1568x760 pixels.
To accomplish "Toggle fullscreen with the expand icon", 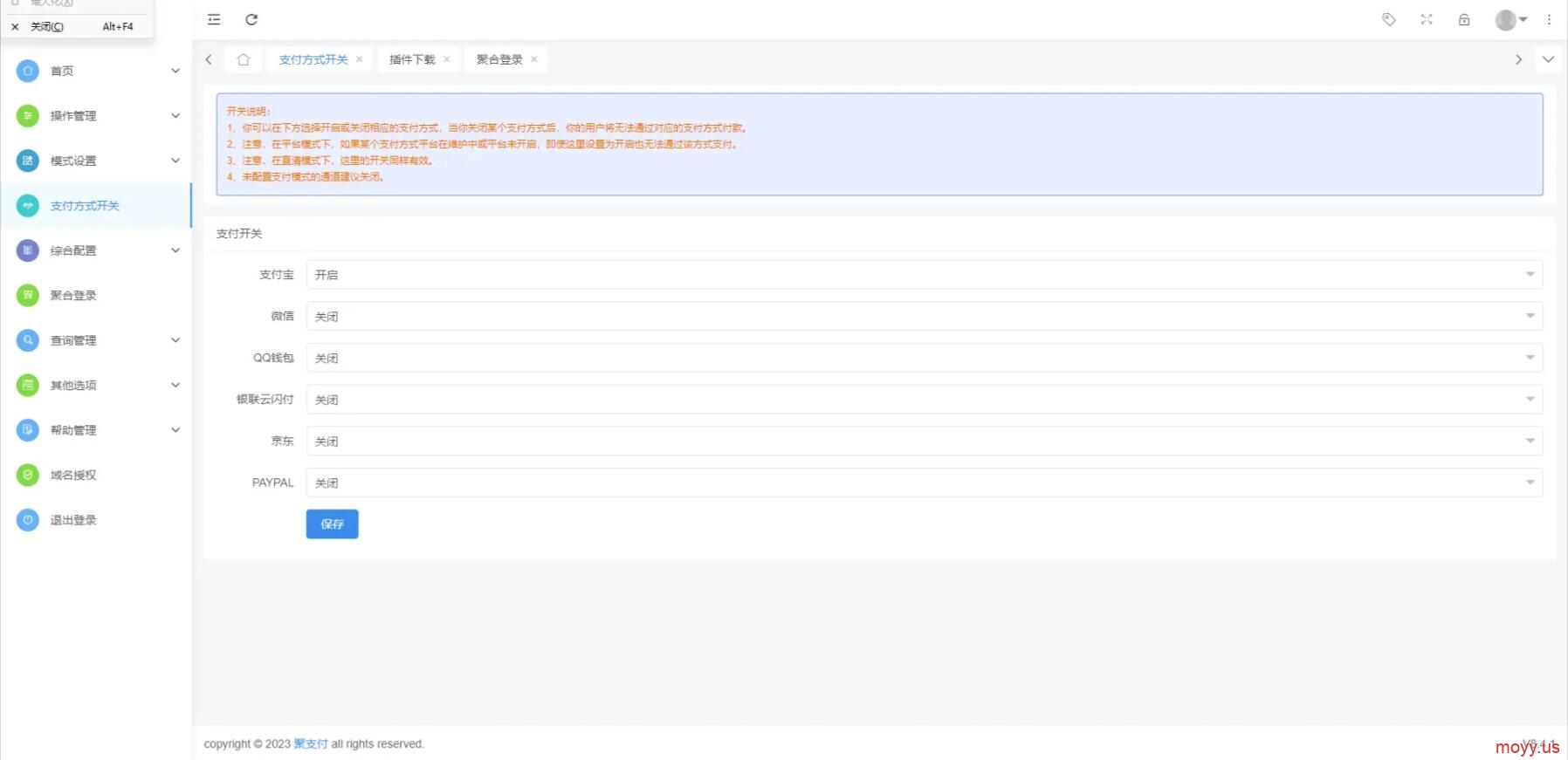I will (1427, 19).
